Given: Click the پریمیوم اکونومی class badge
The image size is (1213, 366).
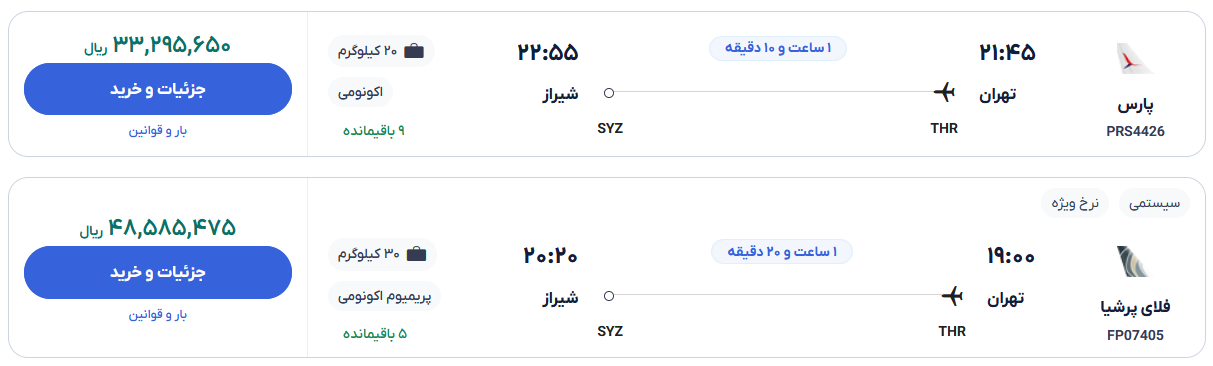Looking at the screenshot, I should pos(384,296).
